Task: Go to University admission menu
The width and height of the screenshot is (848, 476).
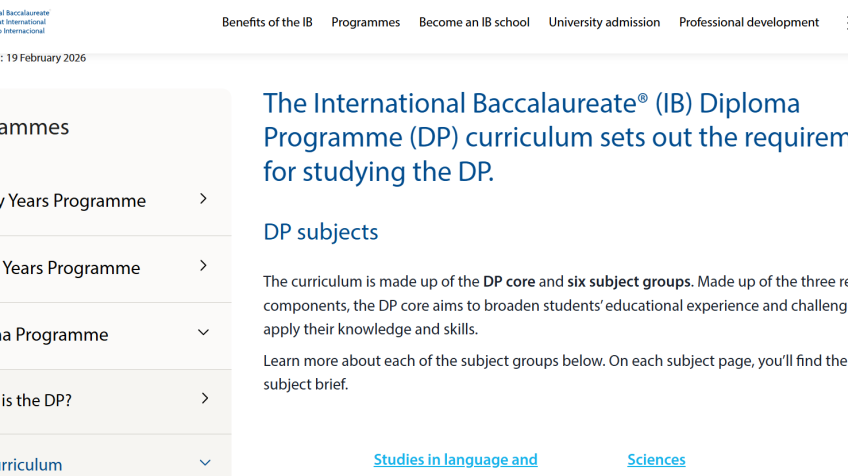Action: pos(604,22)
